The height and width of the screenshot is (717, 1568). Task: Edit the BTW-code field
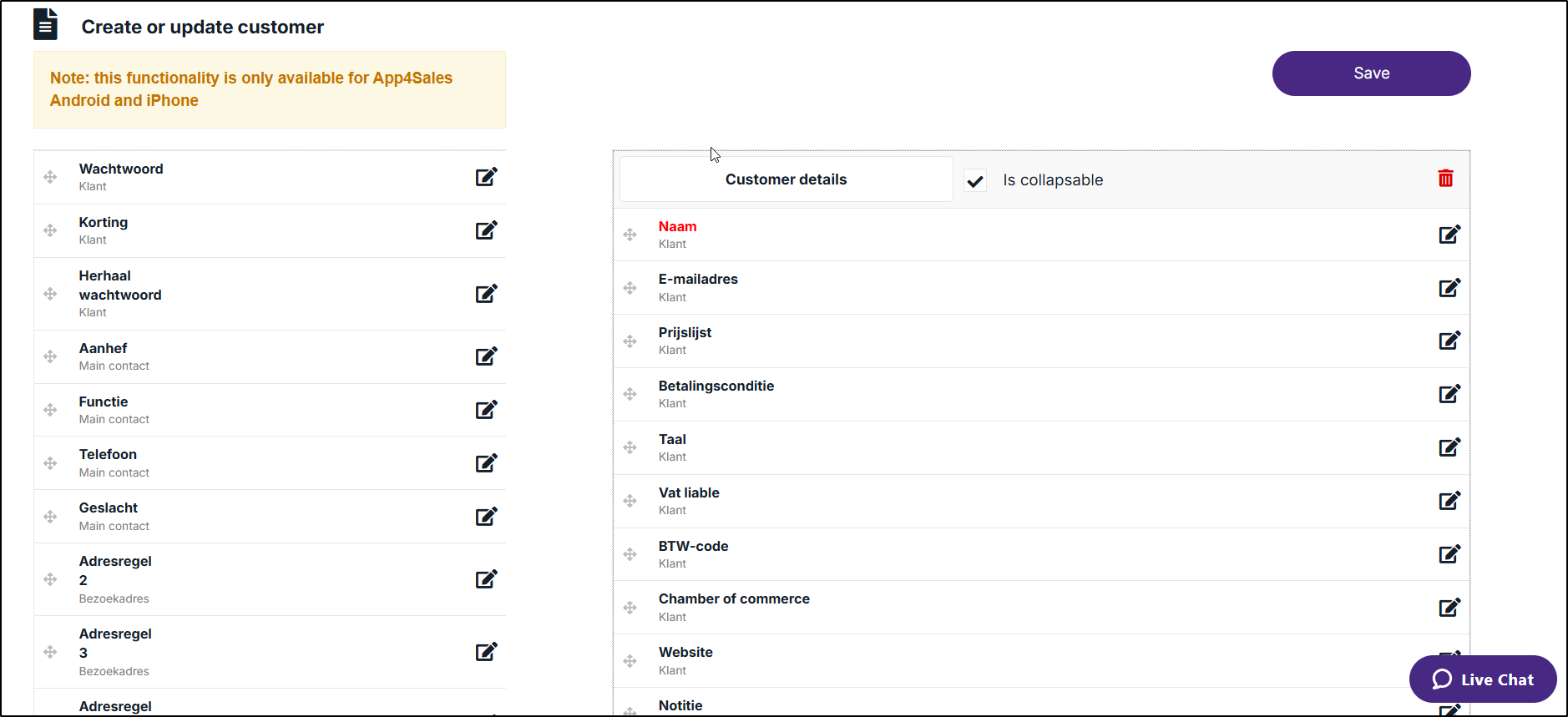pyautogui.click(x=1449, y=554)
